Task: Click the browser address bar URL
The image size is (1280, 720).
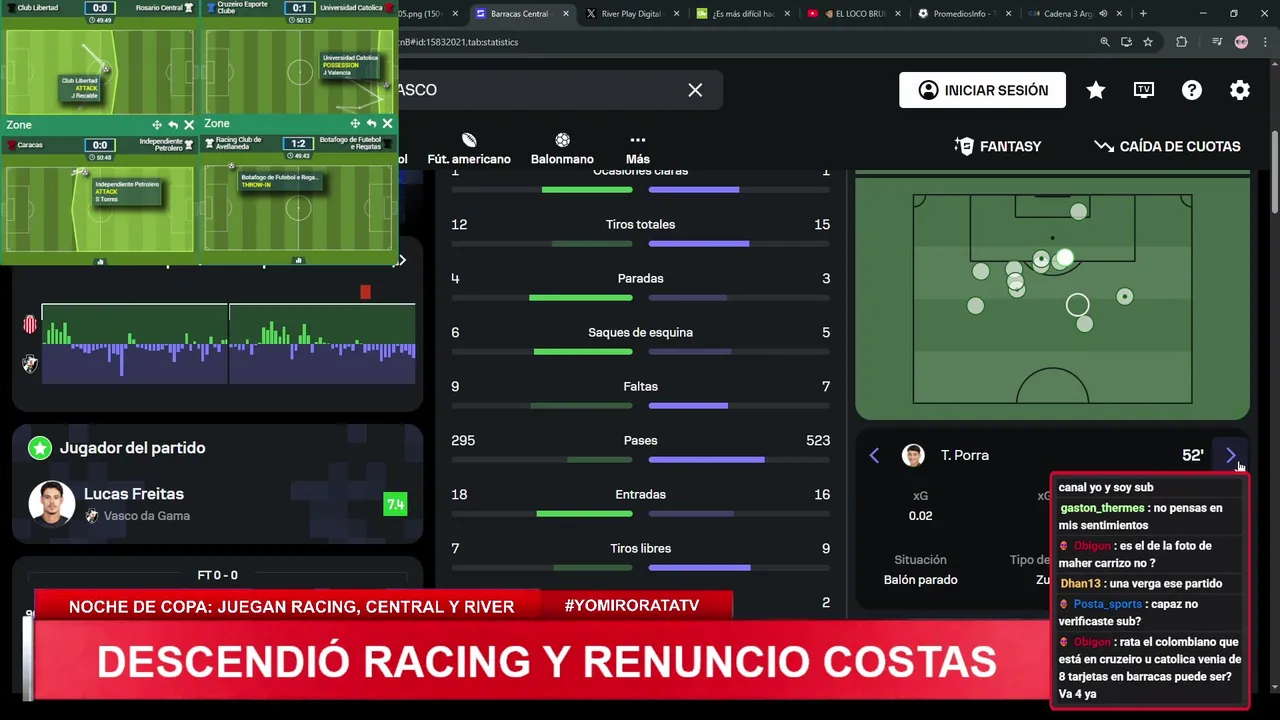Action: coord(458,42)
